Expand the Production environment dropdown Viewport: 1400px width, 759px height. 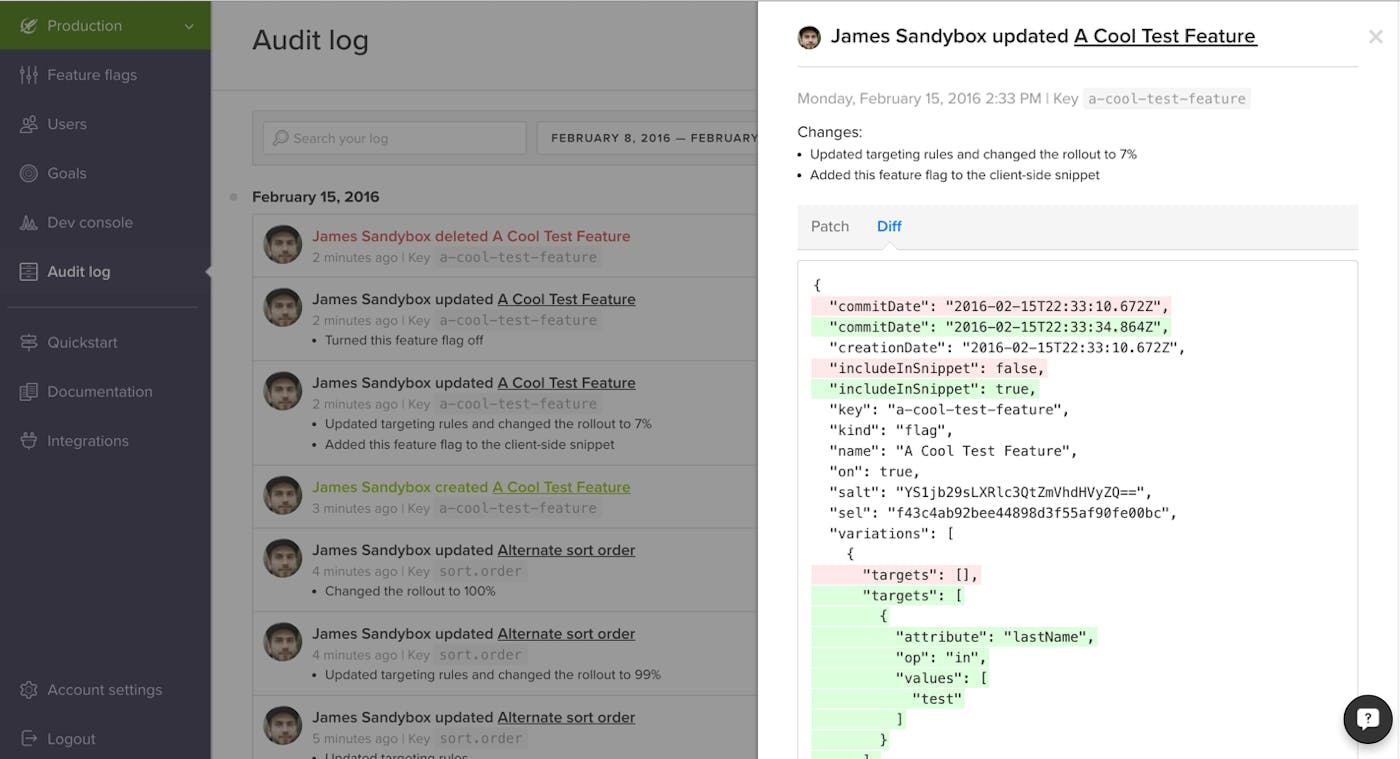(x=189, y=26)
